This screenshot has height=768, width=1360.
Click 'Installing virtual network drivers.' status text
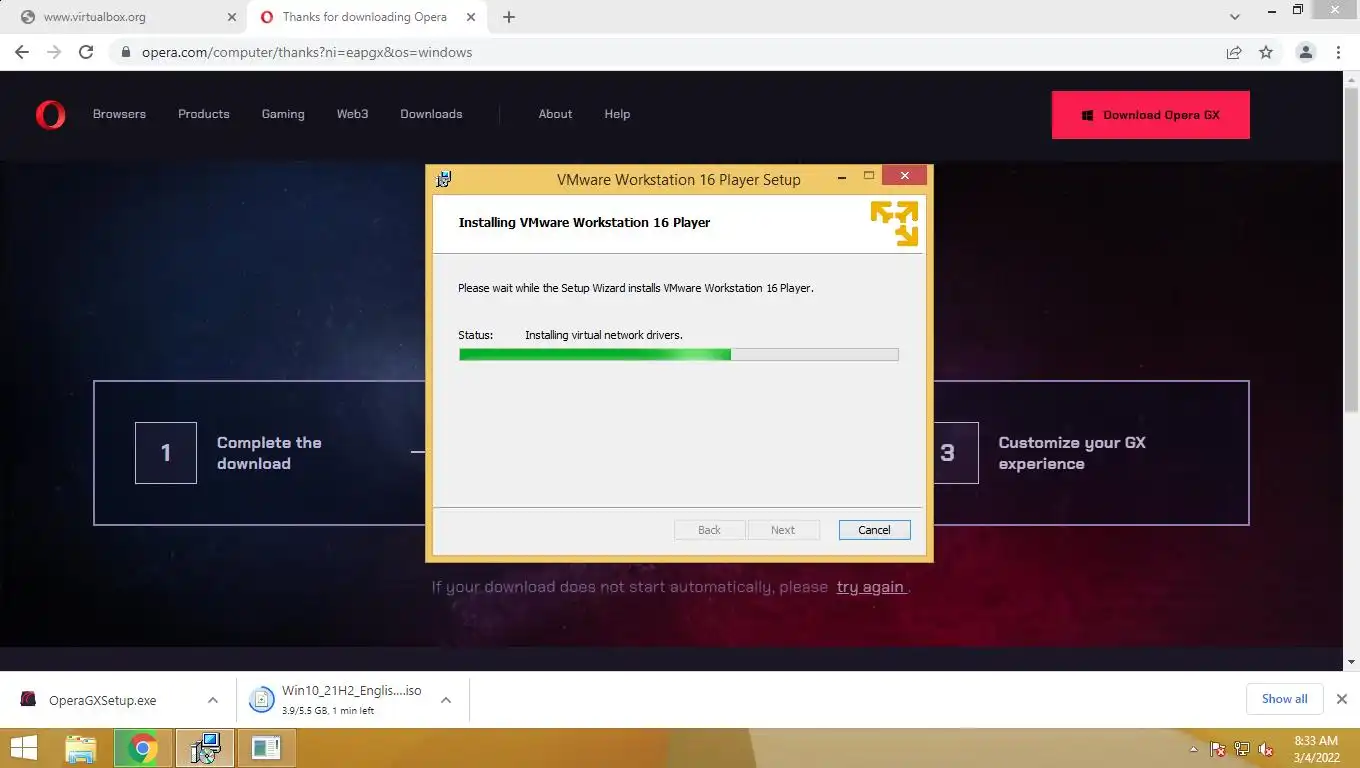point(604,335)
